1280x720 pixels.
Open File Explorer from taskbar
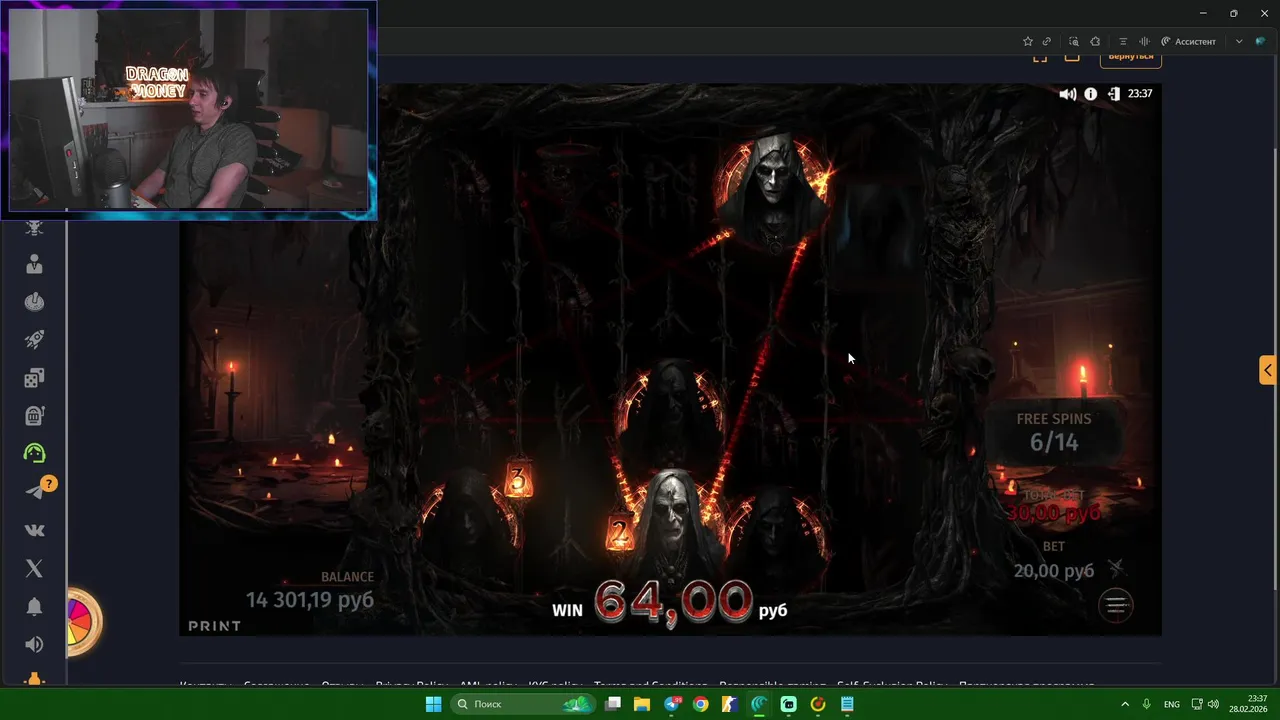click(642, 704)
